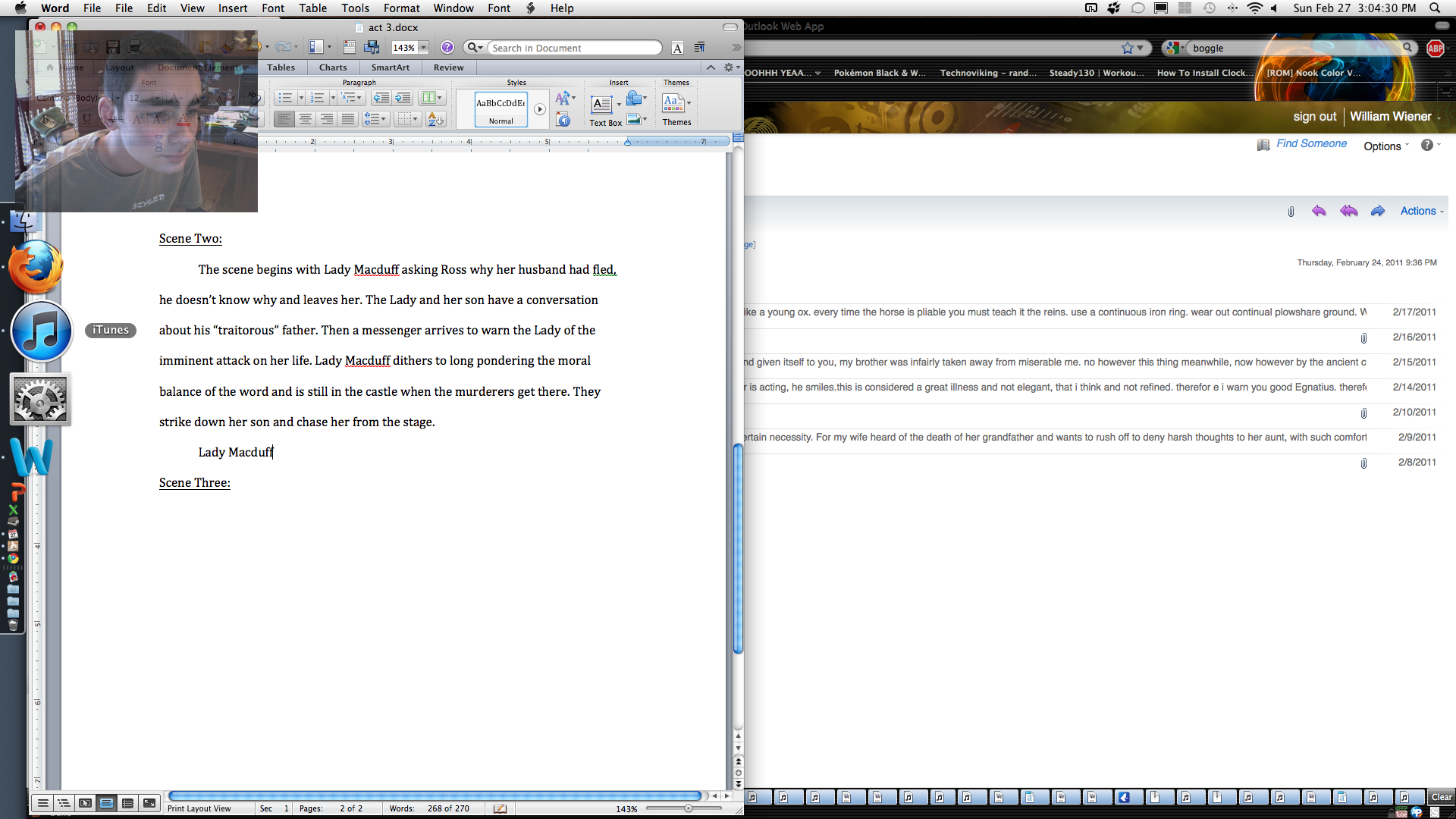This screenshot has height=819, width=1456.
Task: Toggle justified text alignment
Action: tap(347, 119)
